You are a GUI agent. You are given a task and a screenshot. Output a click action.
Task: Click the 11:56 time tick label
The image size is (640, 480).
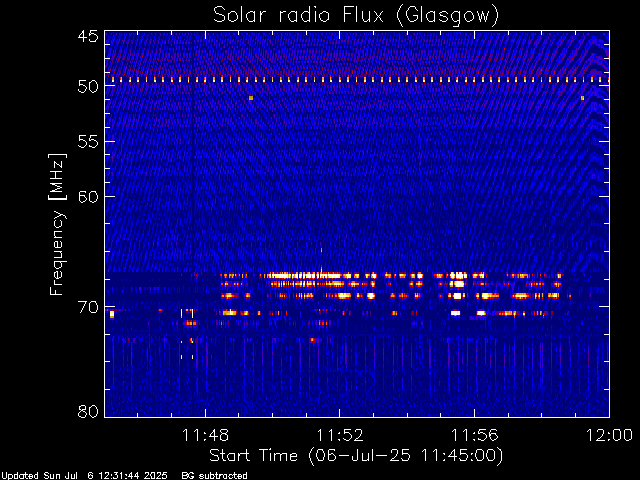tap(474, 435)
